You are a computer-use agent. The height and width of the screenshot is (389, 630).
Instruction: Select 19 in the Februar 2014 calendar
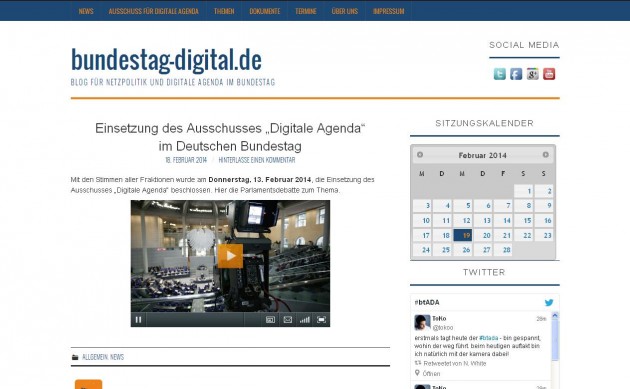point(462,235)
